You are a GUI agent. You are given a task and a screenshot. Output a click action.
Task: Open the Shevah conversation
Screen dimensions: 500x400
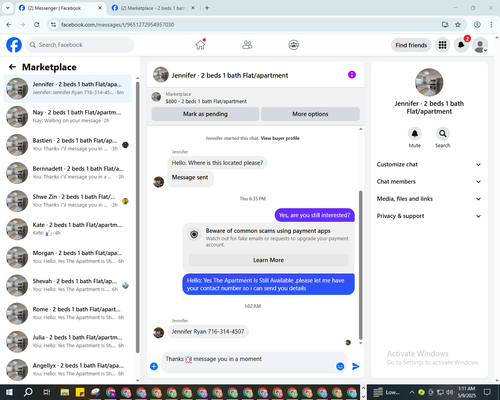67,285
